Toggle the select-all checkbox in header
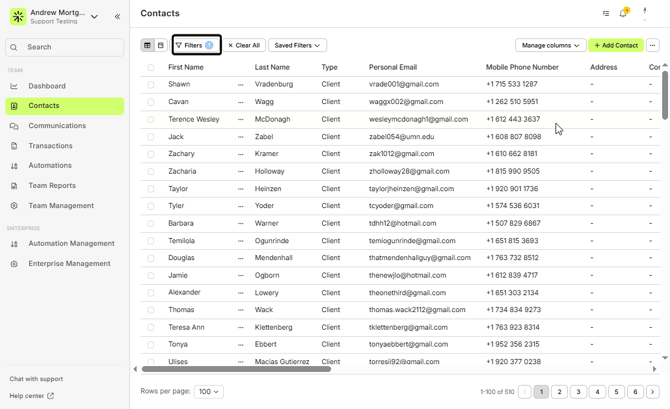This screenshot has width=670, height=409. tap(151, 67)
